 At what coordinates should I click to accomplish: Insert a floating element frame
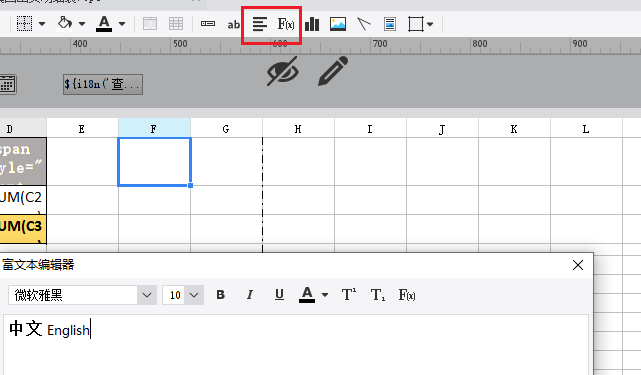416,24
